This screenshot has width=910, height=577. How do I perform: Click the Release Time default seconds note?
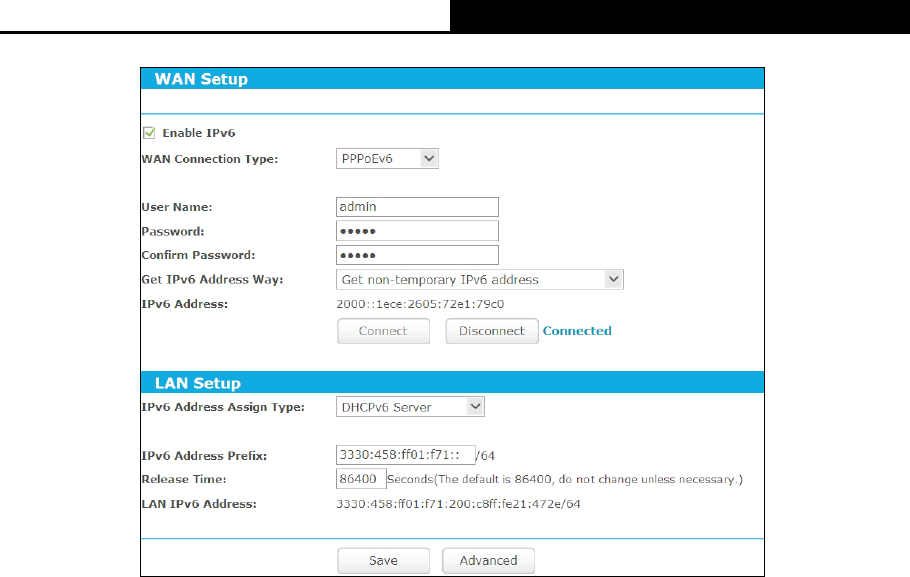[x=565, y=479]
